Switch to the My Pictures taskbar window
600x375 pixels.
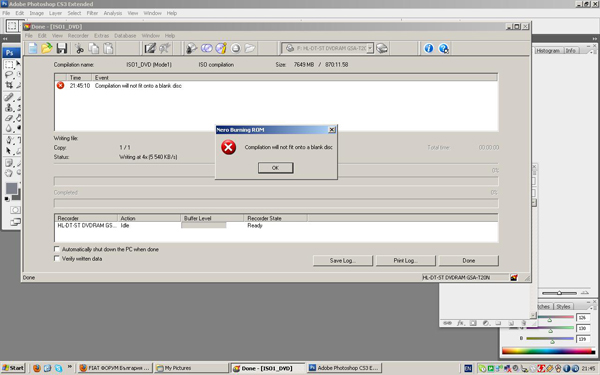point(191,368)
